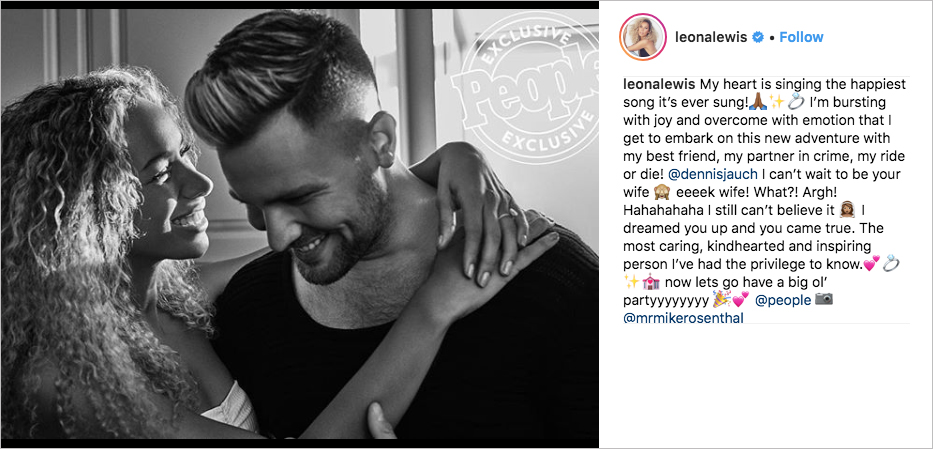
Task: Click the sparkles emoji before the church
Action: (x=631, y=282)
